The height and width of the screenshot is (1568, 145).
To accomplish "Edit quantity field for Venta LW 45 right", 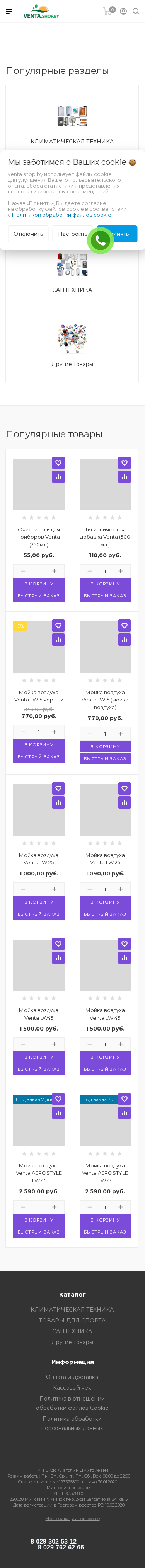I will click(105, 1044).
